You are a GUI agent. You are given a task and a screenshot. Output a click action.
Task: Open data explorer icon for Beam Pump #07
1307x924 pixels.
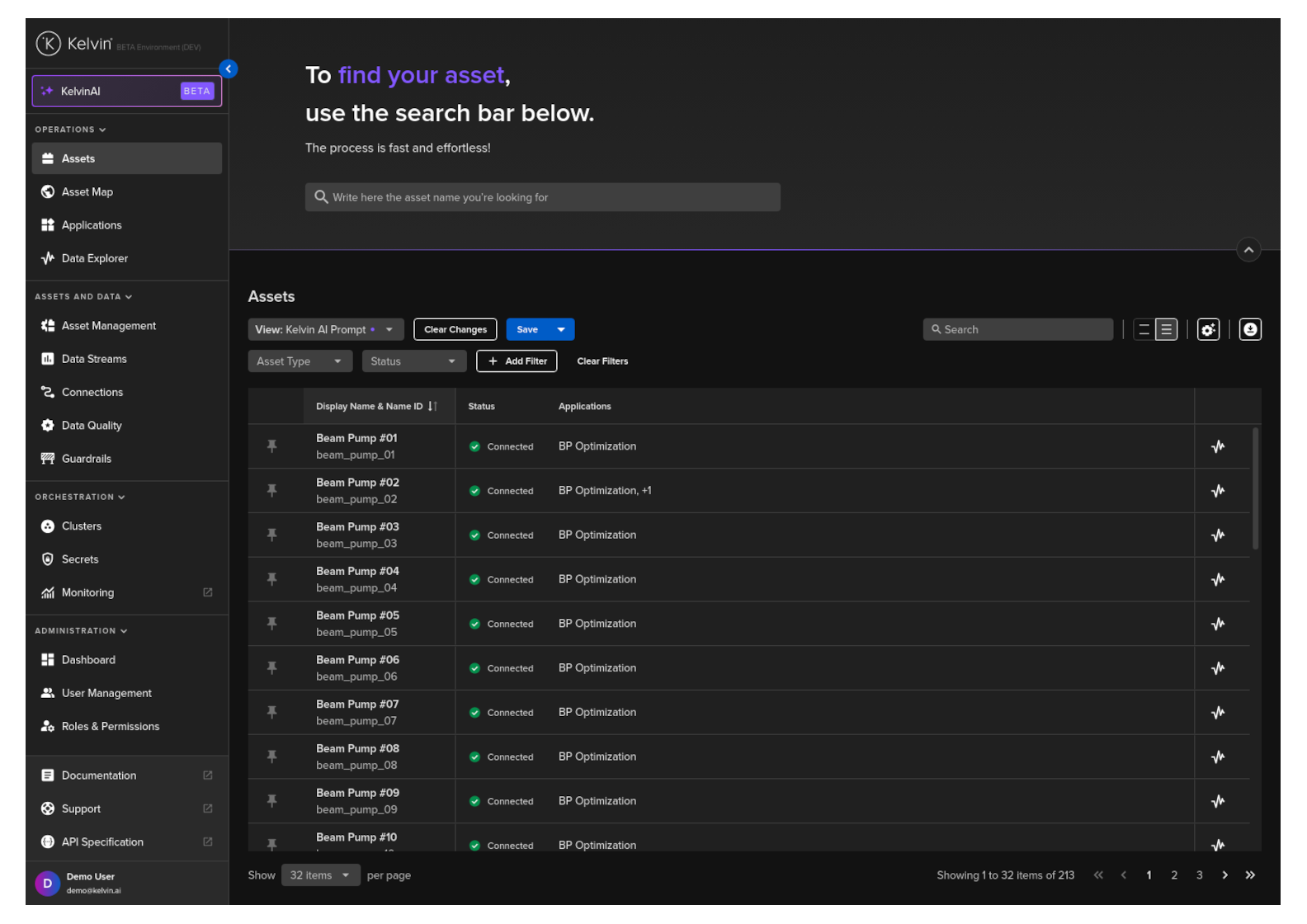click(1217, 712)
